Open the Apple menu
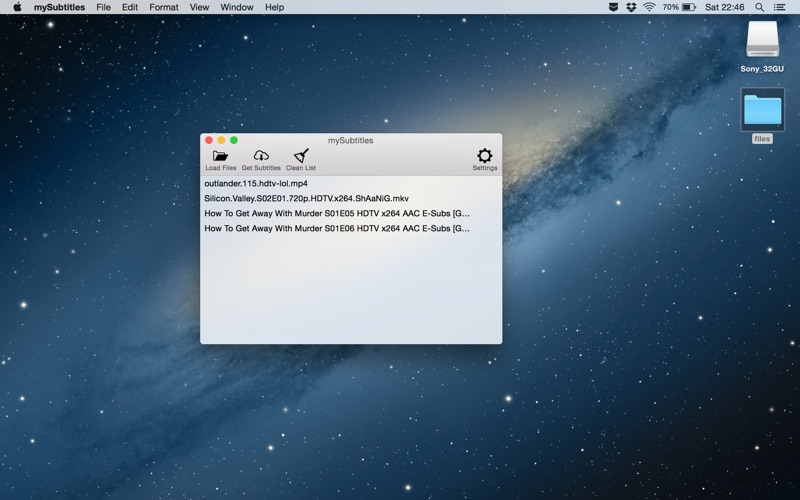Image resolution: width=800 pixels, height=500 pixels. click(x=17, y=7)
